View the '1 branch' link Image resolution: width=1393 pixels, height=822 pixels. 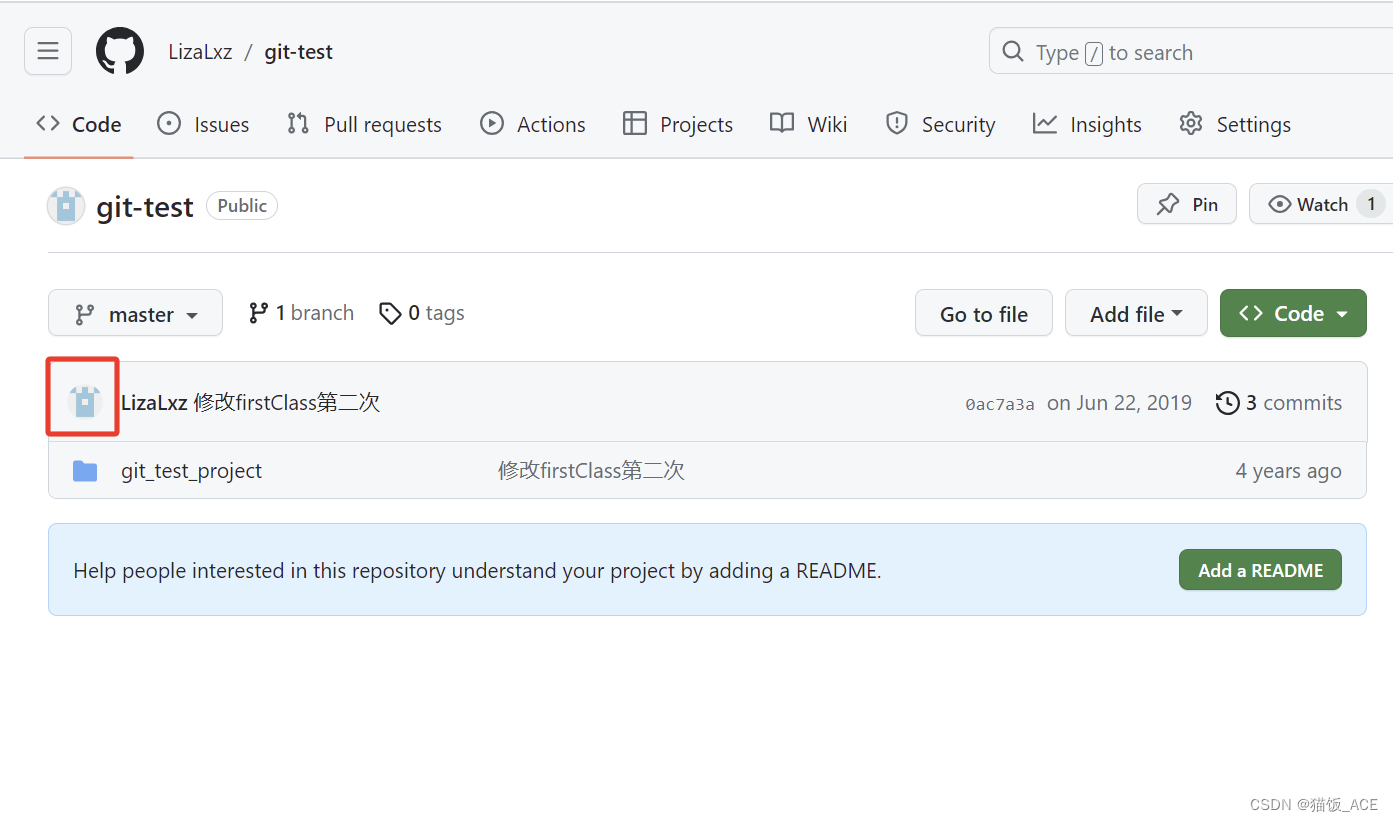coord(301,313)
